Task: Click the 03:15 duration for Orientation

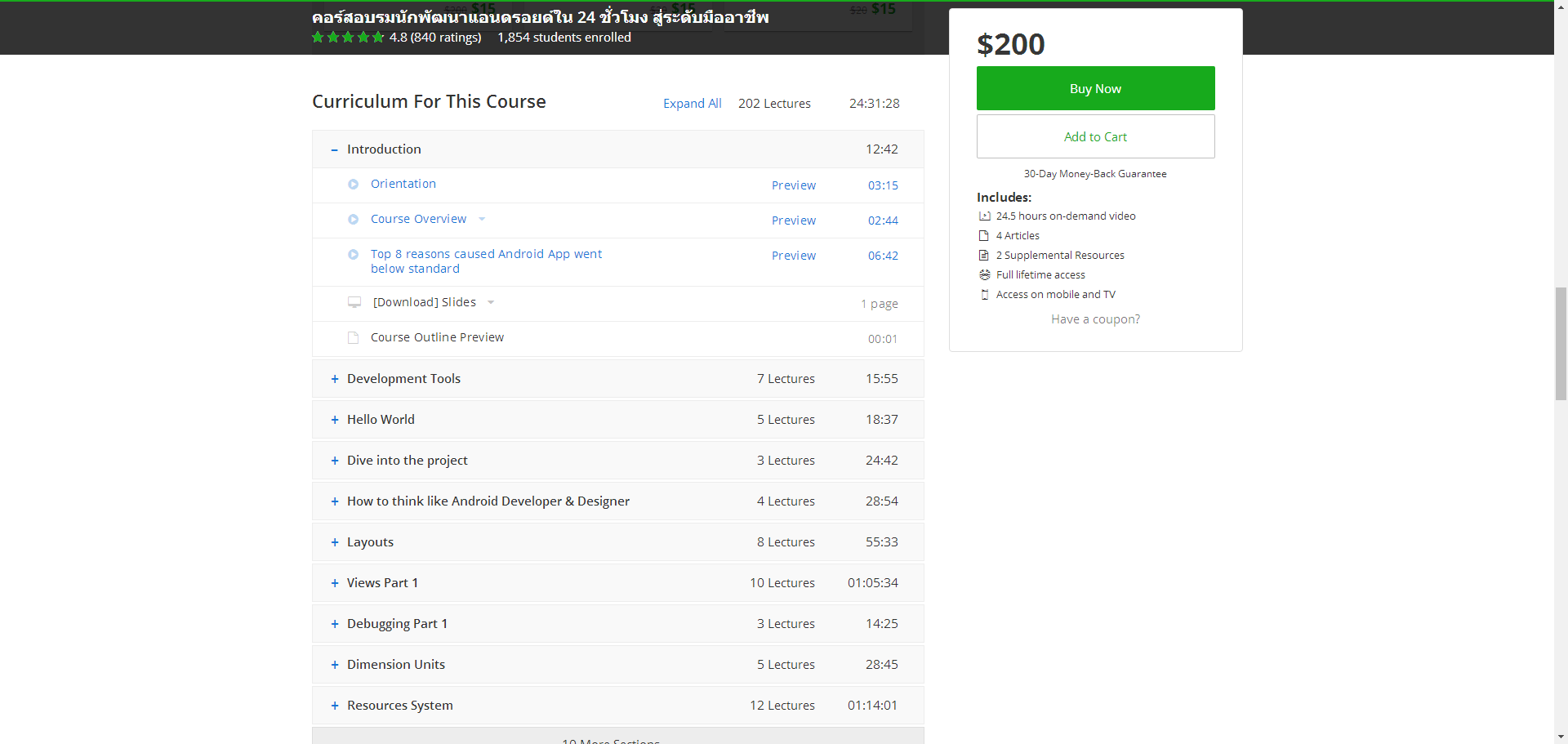Action: pos(883,185)
